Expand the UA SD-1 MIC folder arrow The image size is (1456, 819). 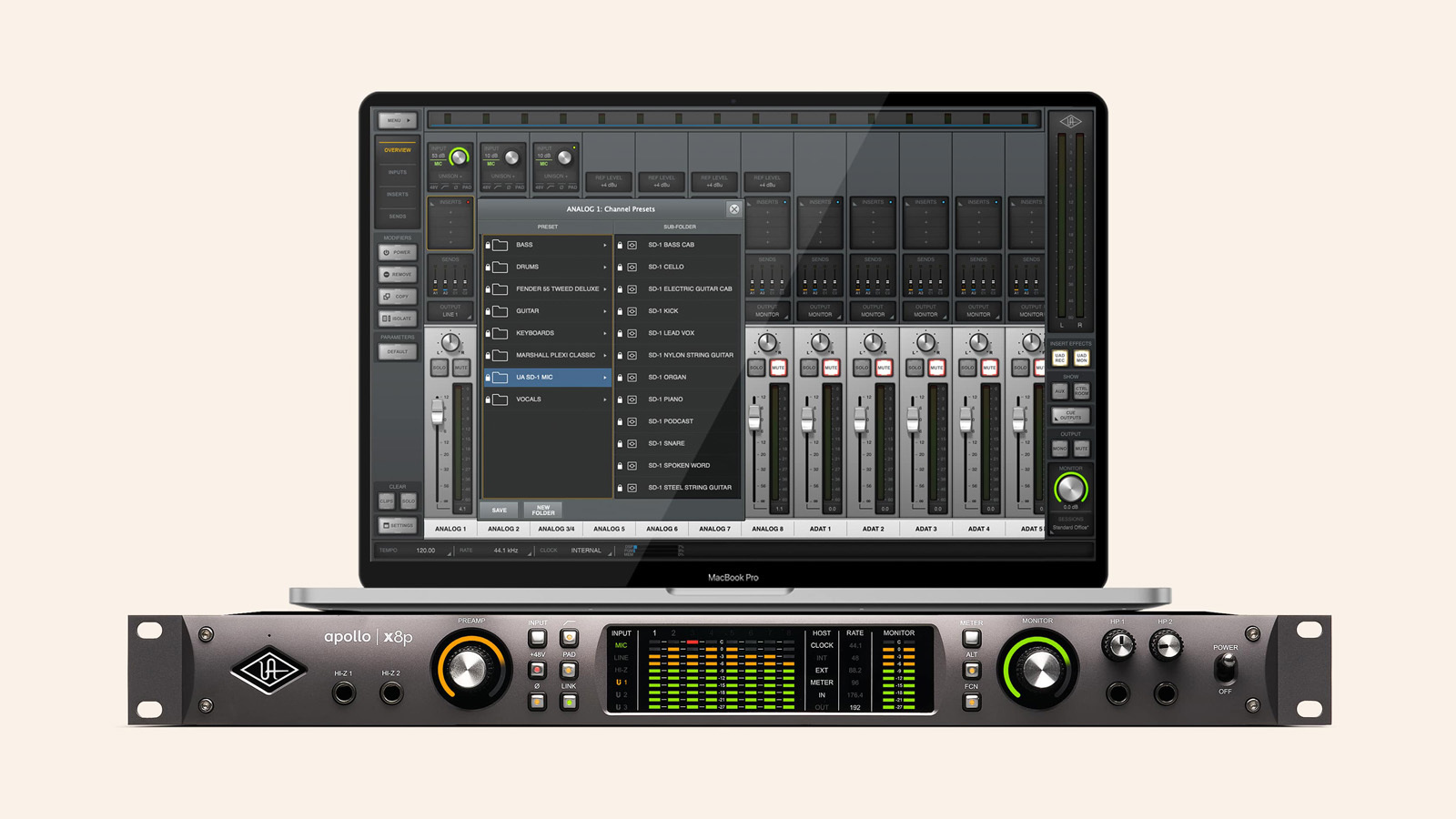[605, 377]
